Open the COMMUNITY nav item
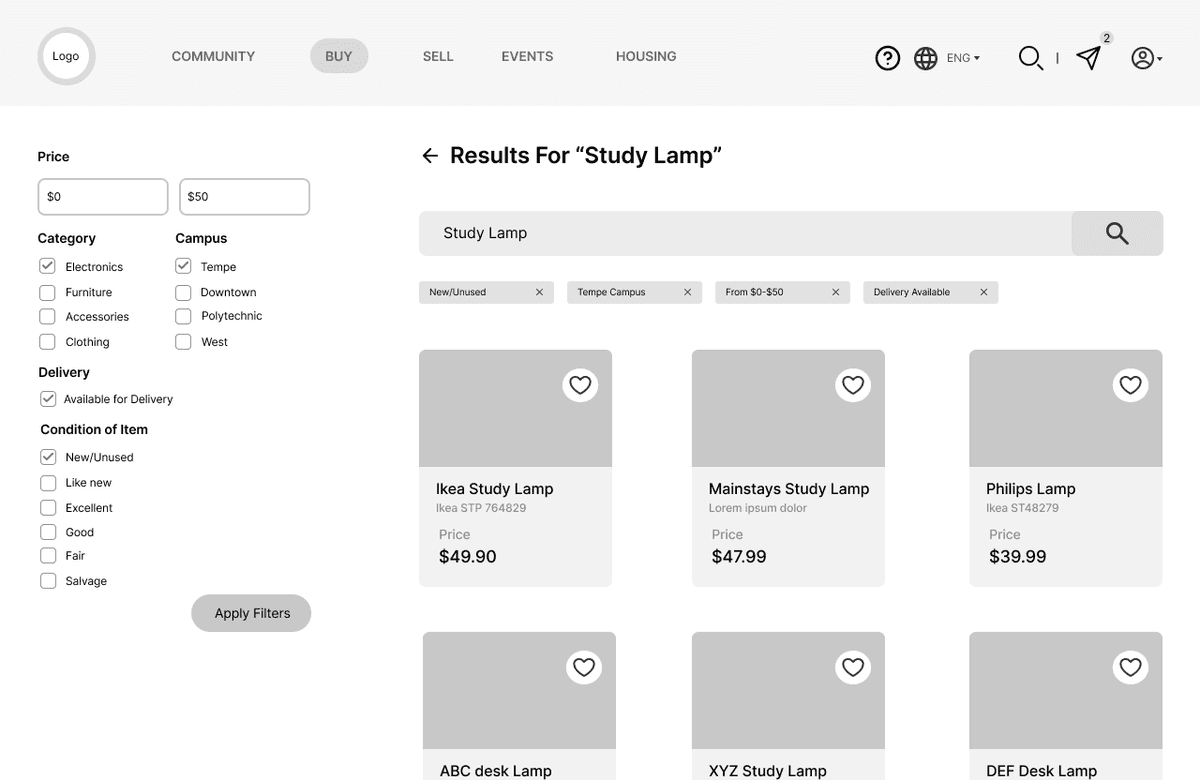Viewport: 1200px width, 780px height. click(x=213, y=56)
